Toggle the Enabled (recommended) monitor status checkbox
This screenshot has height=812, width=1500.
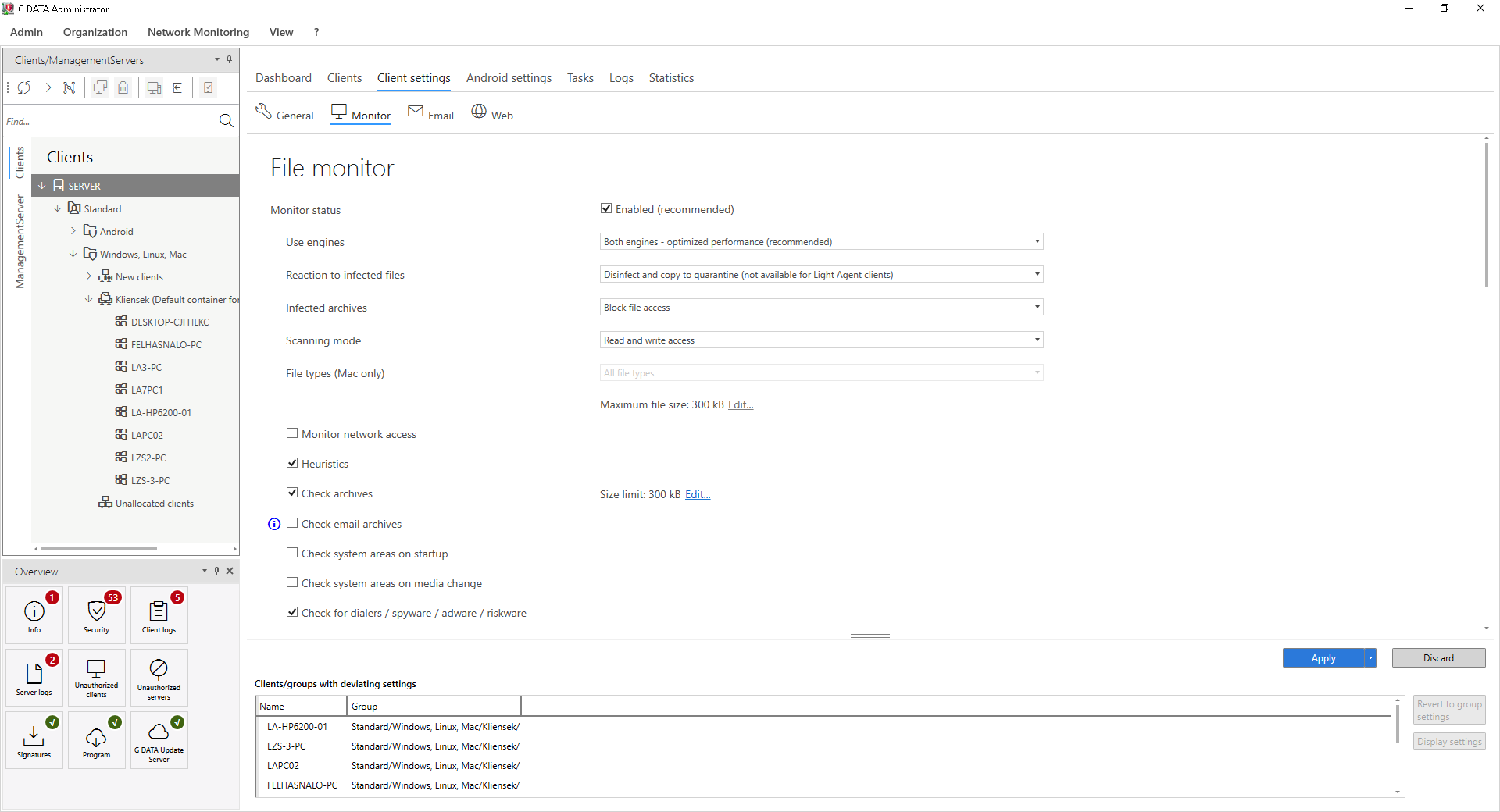[606, 208]
